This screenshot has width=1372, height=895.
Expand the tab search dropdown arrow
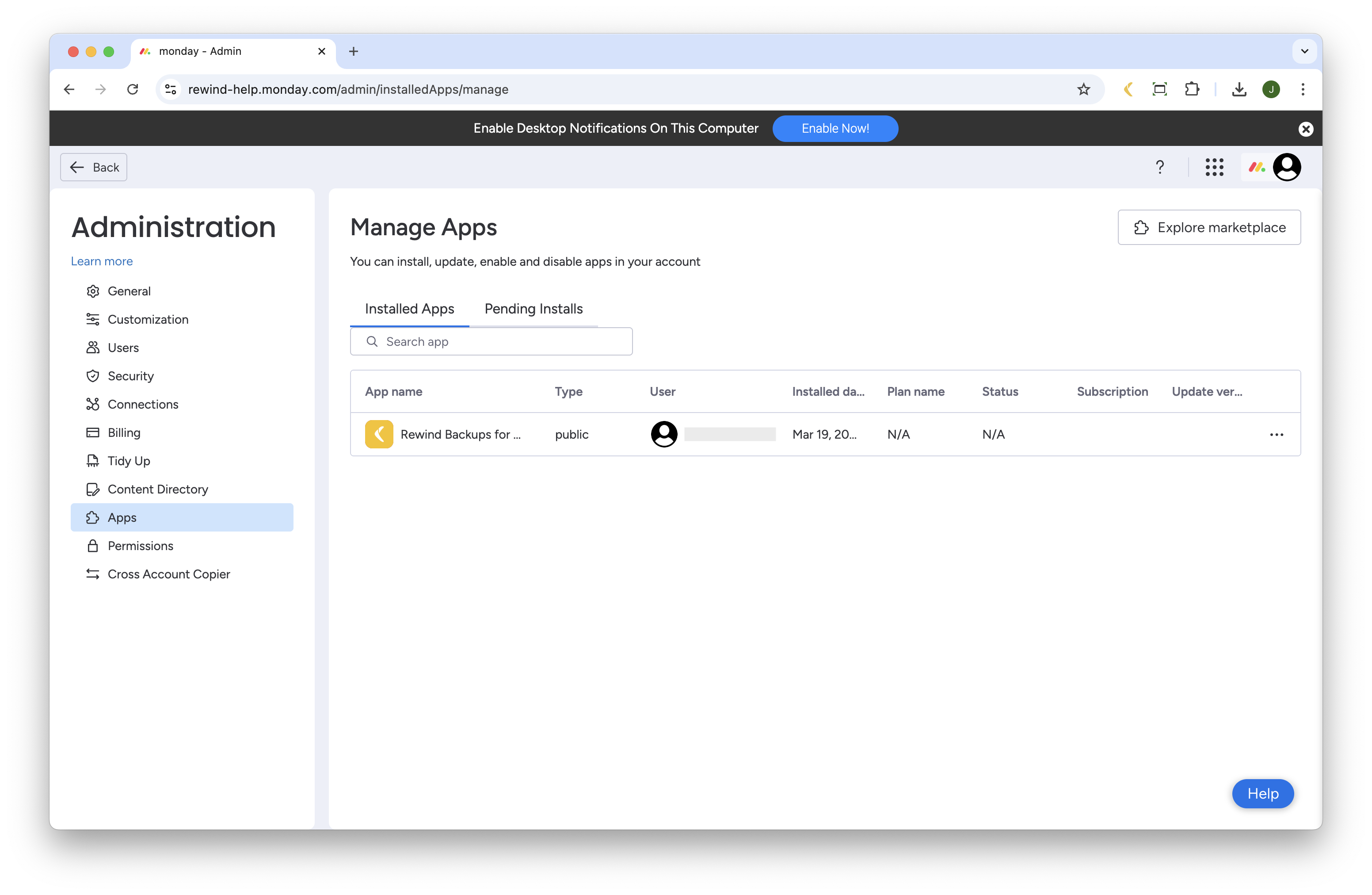click(x=1304, y=51)
